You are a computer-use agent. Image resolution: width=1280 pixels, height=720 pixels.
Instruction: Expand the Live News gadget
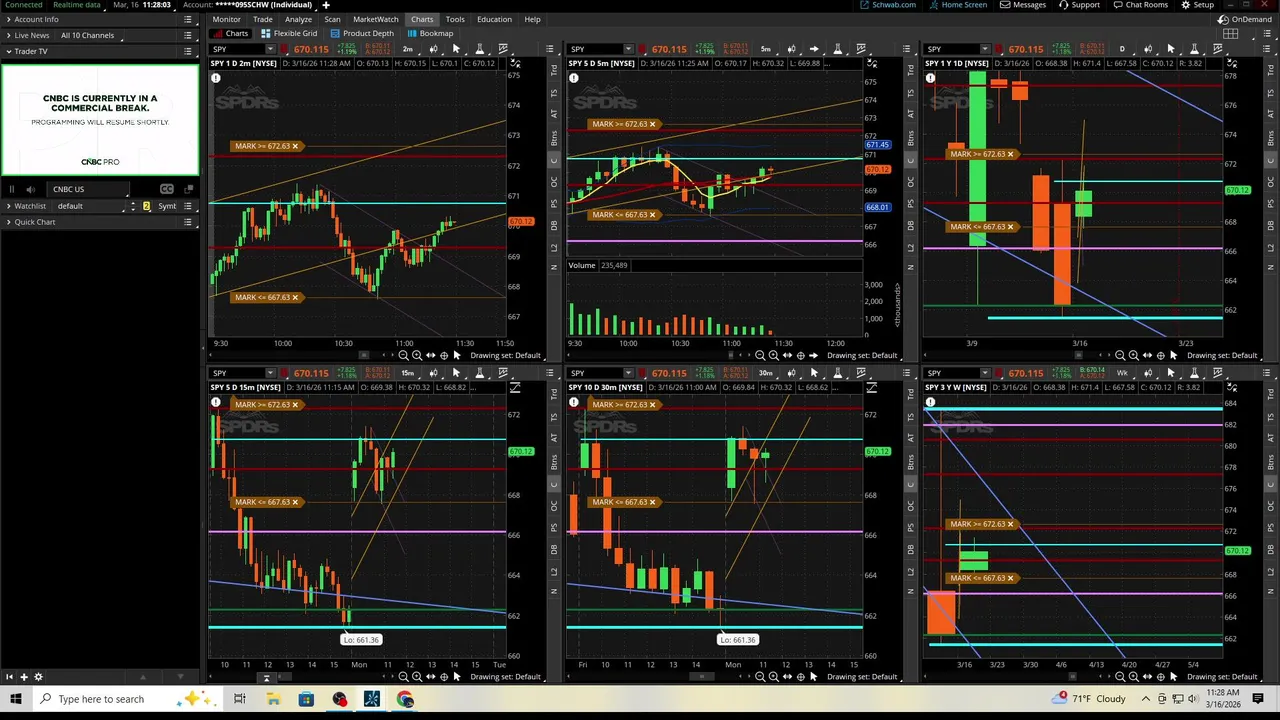pos(9,35)
